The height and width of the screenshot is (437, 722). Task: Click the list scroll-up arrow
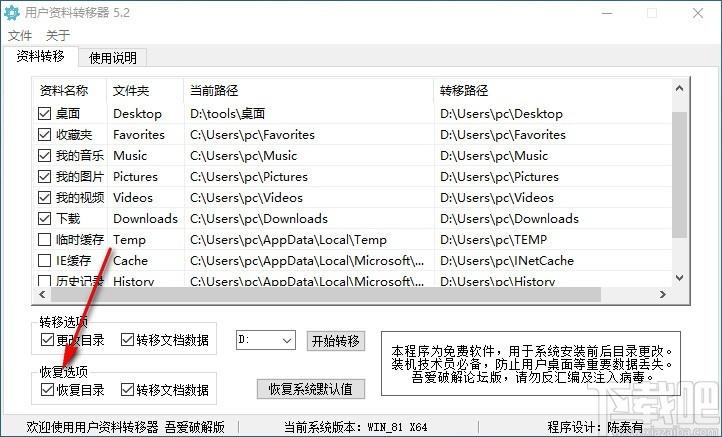click(680, 88)
